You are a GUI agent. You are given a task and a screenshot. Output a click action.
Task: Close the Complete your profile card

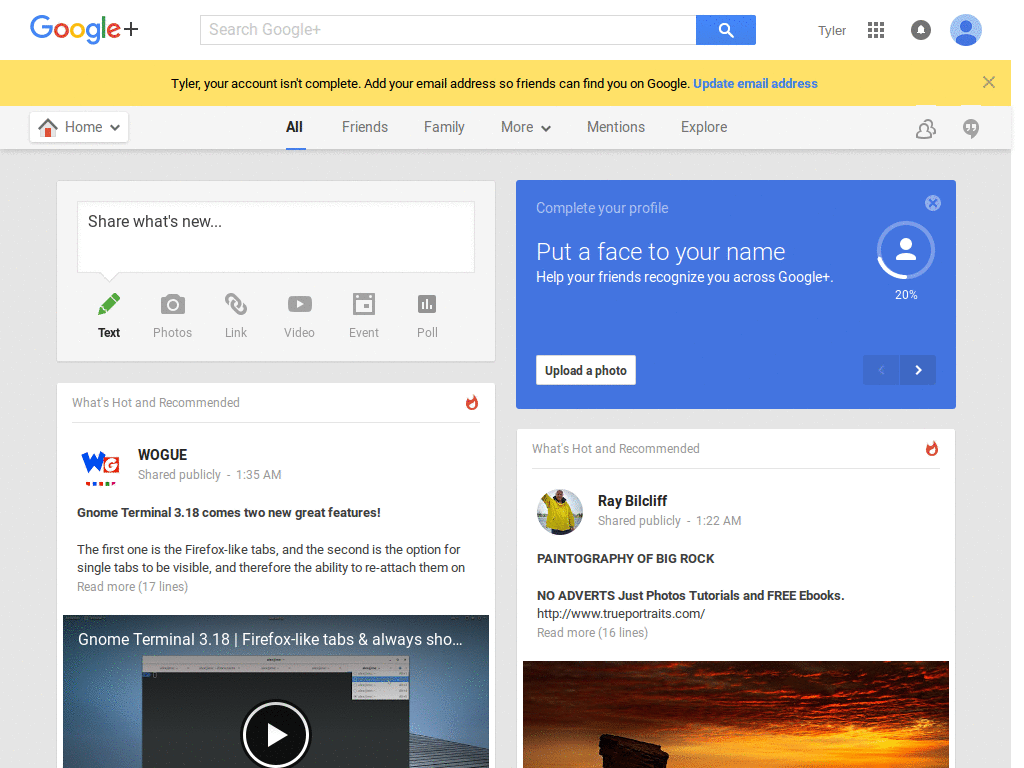[x=933, y=203]
